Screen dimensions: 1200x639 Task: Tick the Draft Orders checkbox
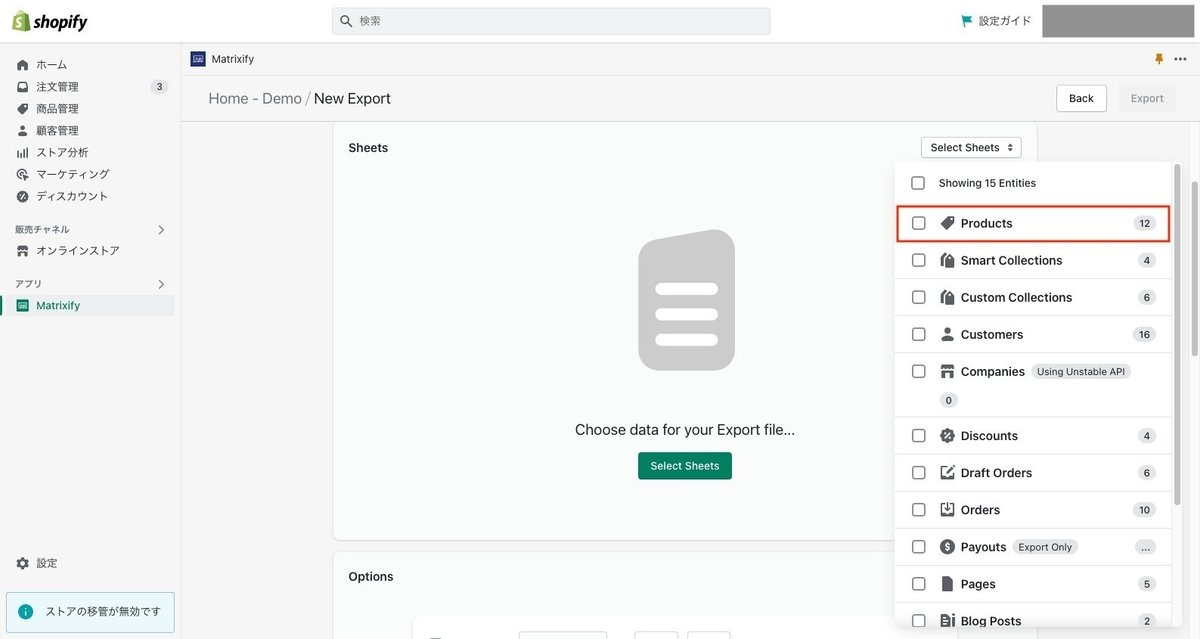click(917, 472)
